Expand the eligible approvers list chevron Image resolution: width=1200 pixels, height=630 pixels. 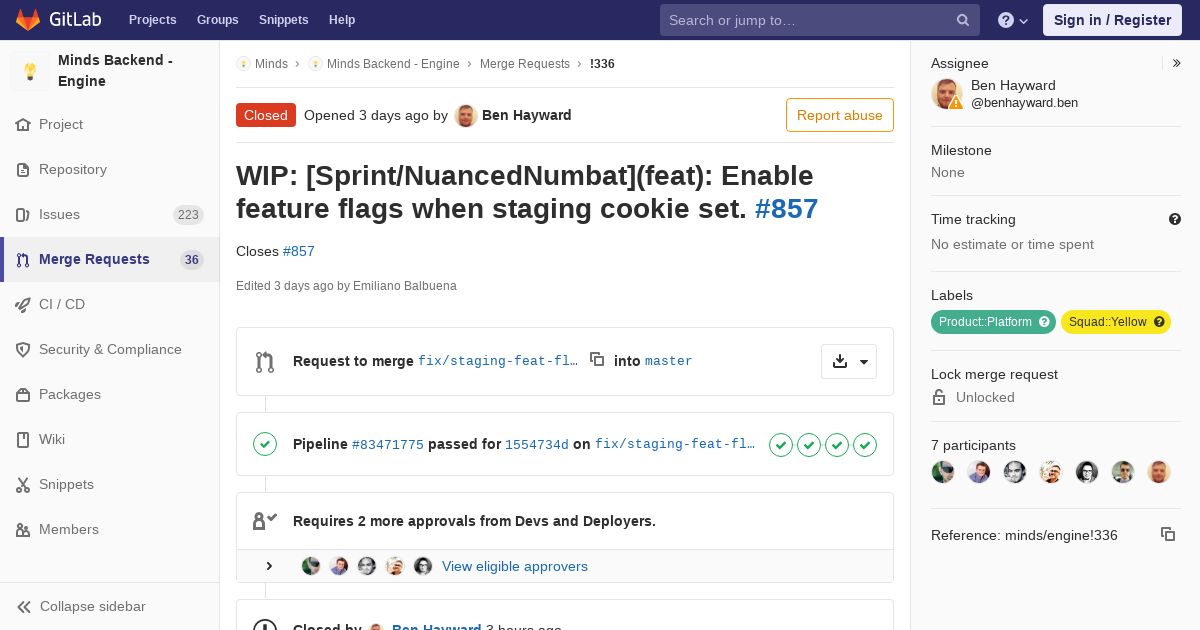[269, 566]
